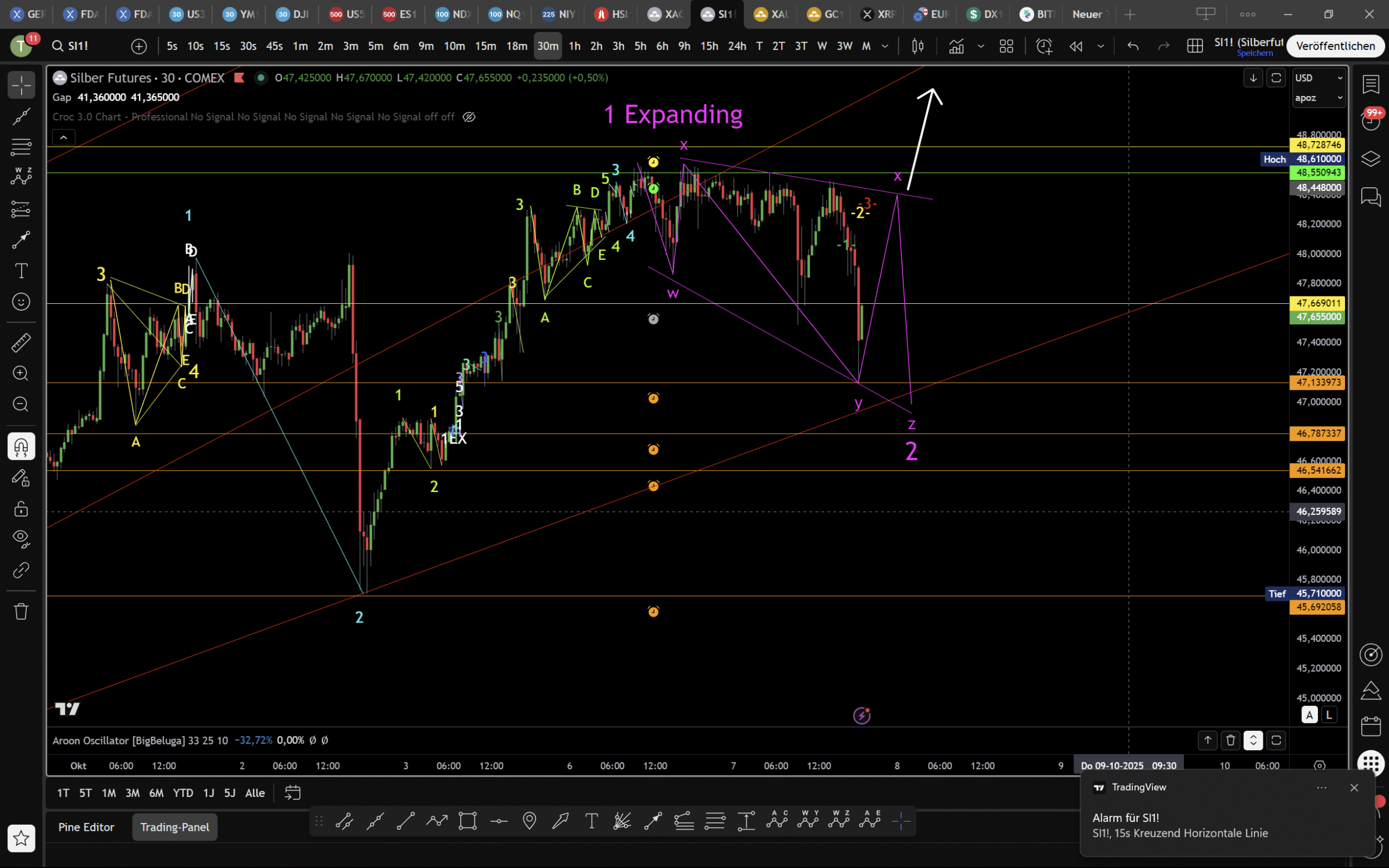Open the Create Alert dialog
The width and height of the screenshot is (1389, 868).
click(1044, 46)
